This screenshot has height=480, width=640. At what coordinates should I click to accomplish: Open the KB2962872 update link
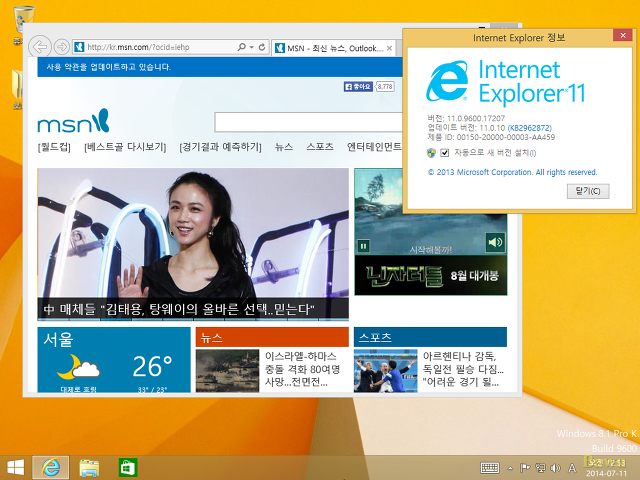click(x=529, y=128)
